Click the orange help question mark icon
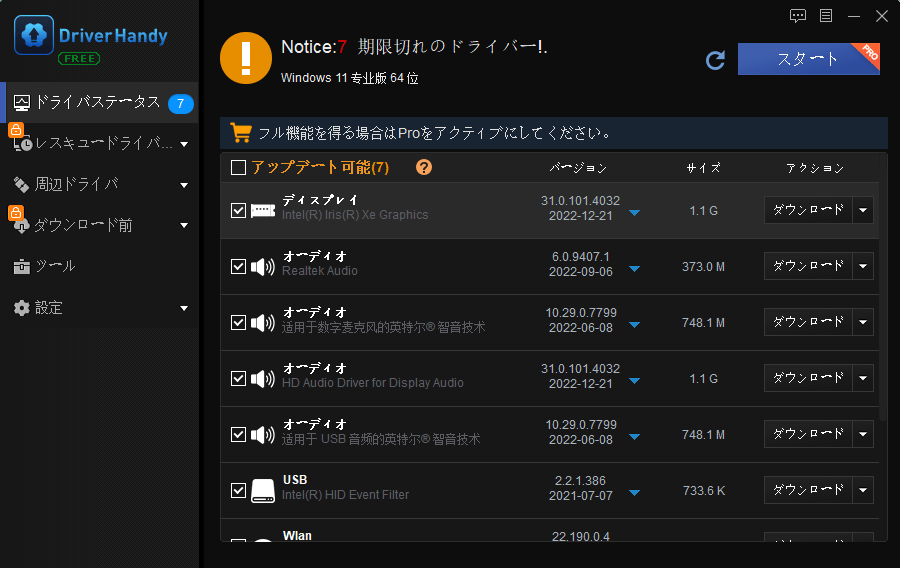Screen dimensions: 900x568 (424, 168)
